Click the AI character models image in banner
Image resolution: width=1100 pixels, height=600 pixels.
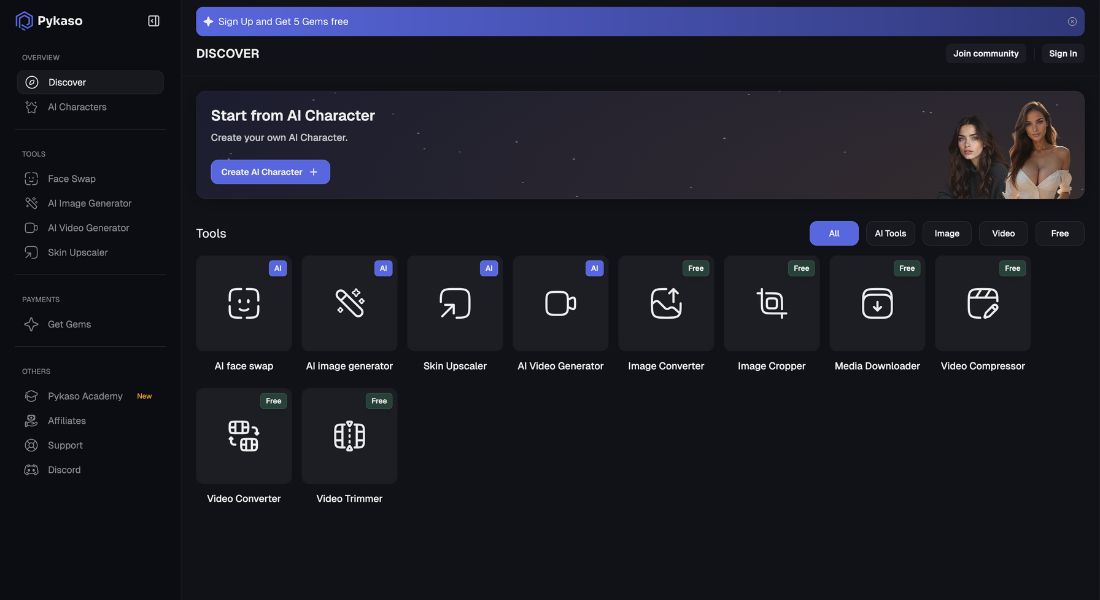coord(1011,149)
